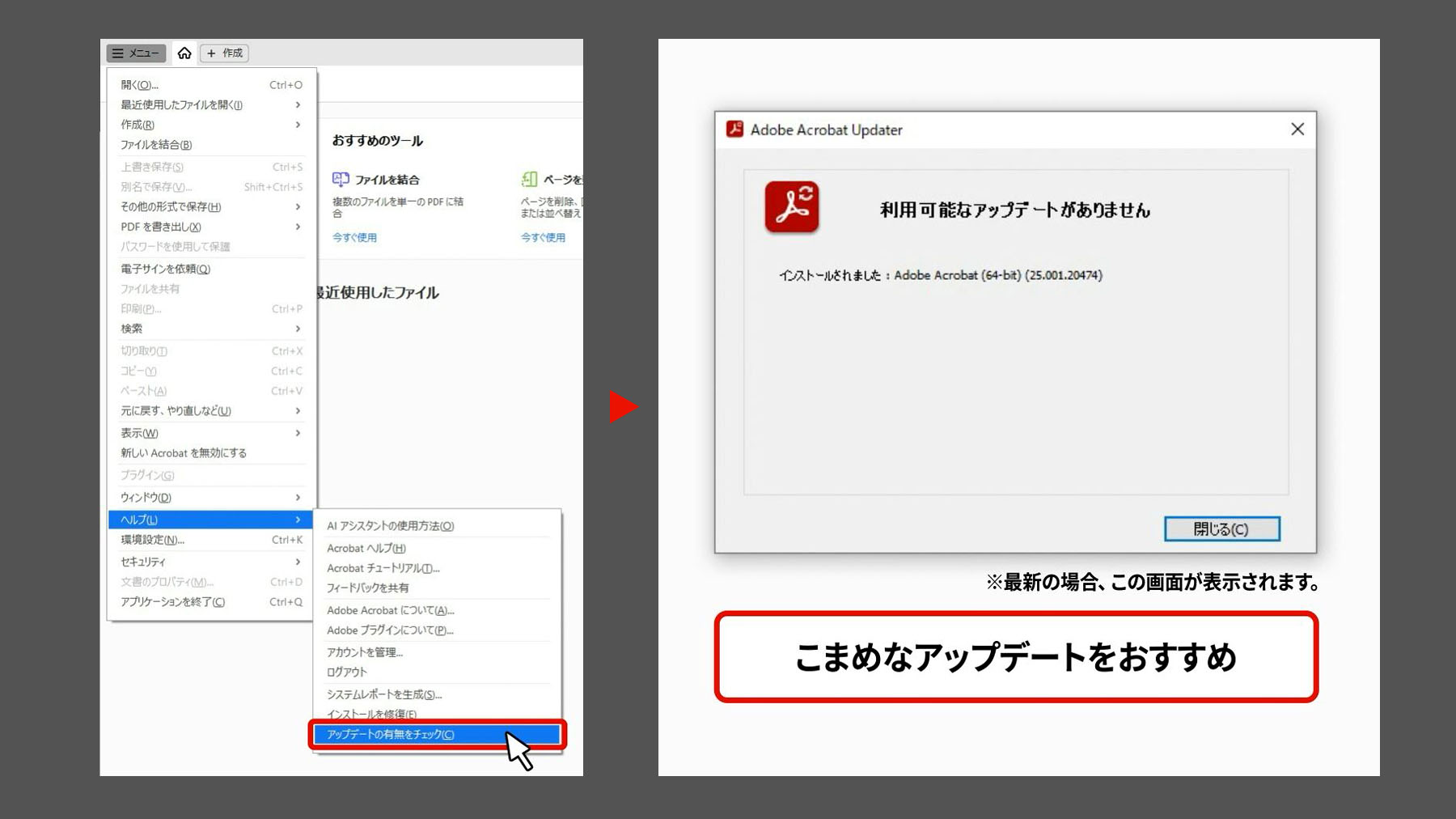Close the Adobe Acrobat Updater dialog
The height and width of the screenshot is (819, 1456).
click(x=1297, y=129)
